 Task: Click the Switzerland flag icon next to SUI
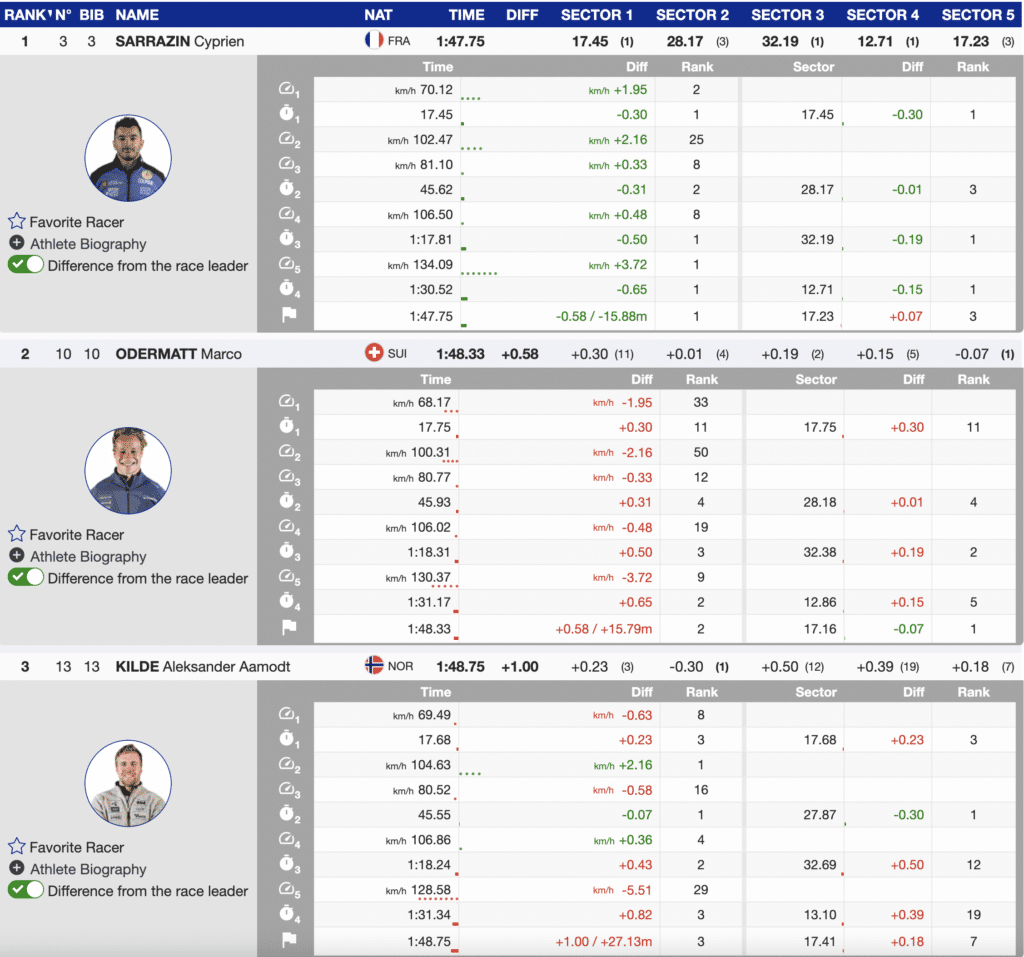(x=374, y=353)
